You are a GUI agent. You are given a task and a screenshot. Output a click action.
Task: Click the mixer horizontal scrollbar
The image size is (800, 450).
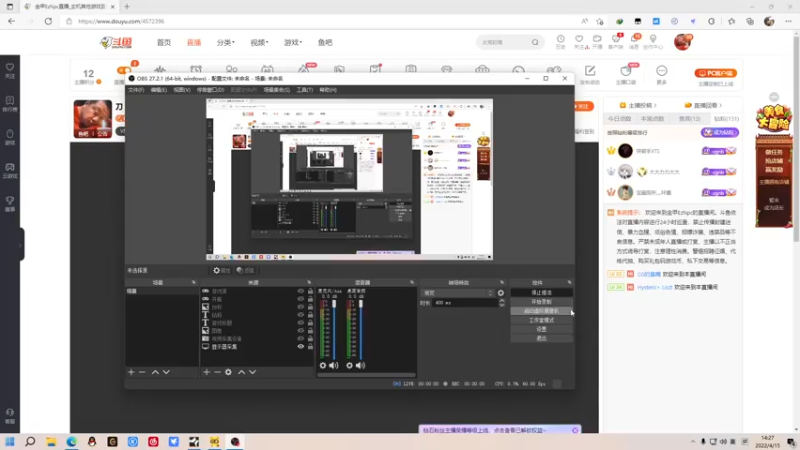366,375
